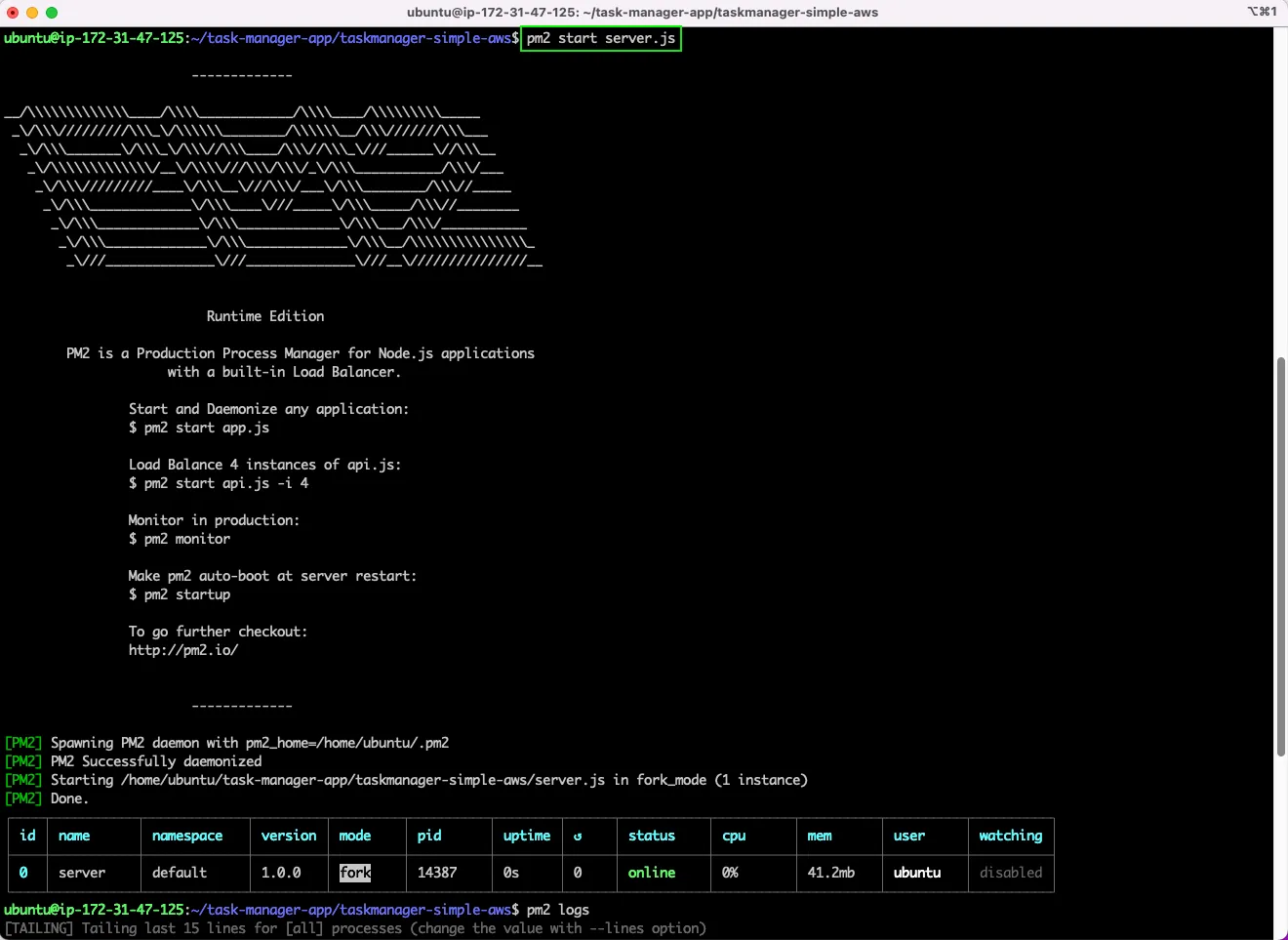The image size is (1288, 940).
Task: Click the 'status' table column header
Action: (x=652, y=836)
